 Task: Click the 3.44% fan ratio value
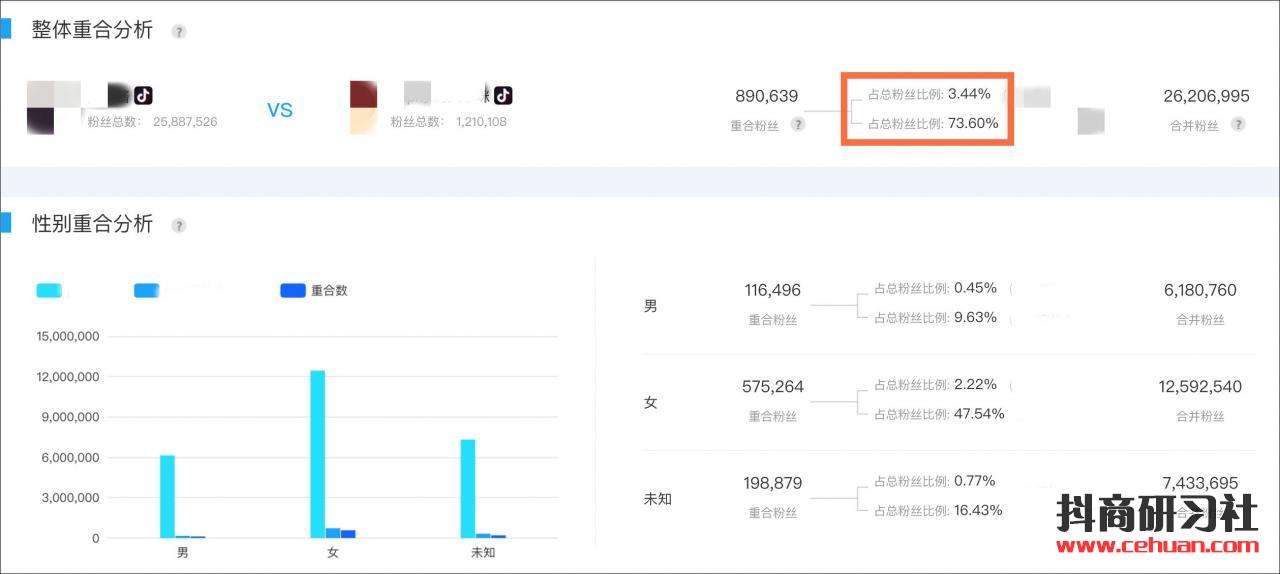(969, 94)
